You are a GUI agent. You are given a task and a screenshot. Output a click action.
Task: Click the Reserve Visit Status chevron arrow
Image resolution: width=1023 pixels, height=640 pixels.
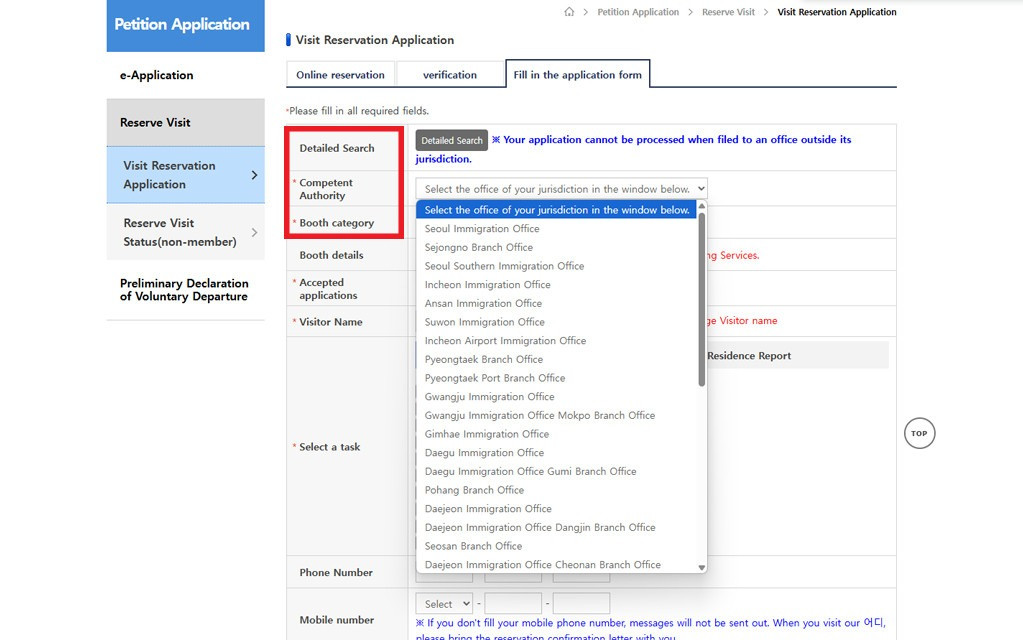(254, 232)
